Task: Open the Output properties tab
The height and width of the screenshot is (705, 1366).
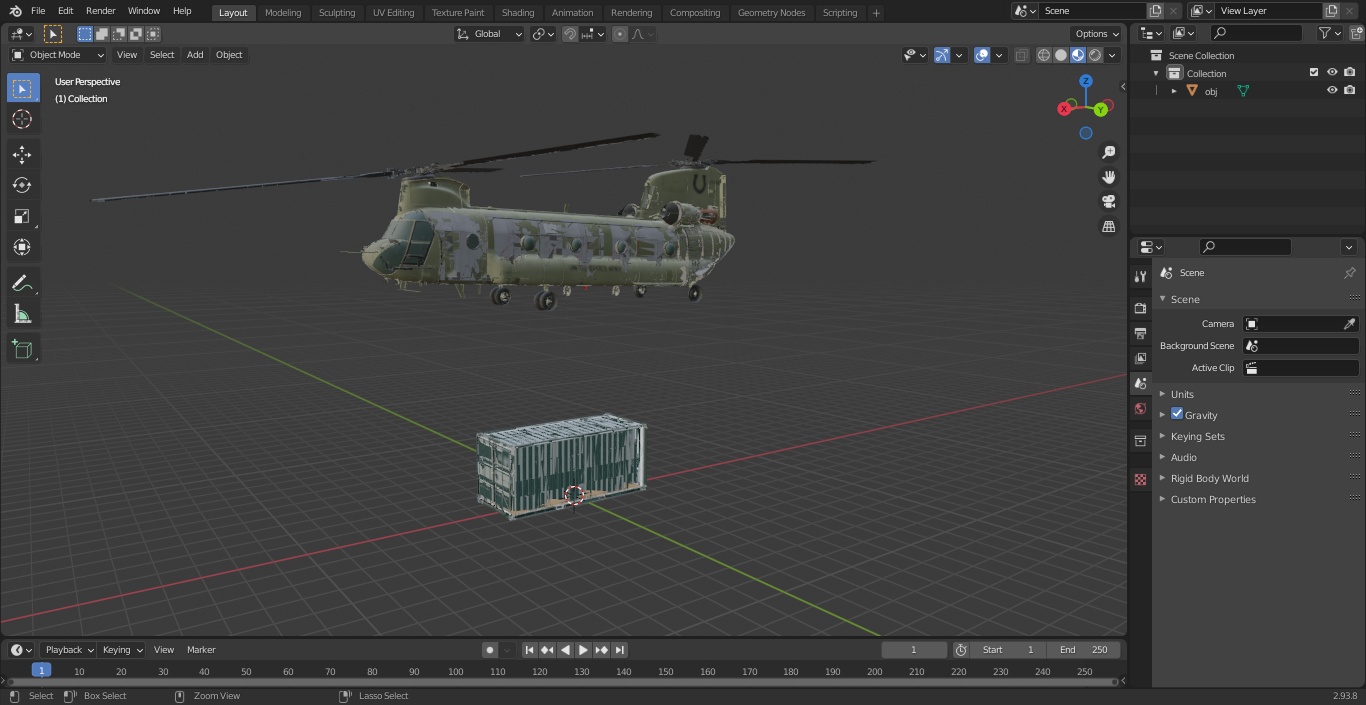Action: point(1140,333)
